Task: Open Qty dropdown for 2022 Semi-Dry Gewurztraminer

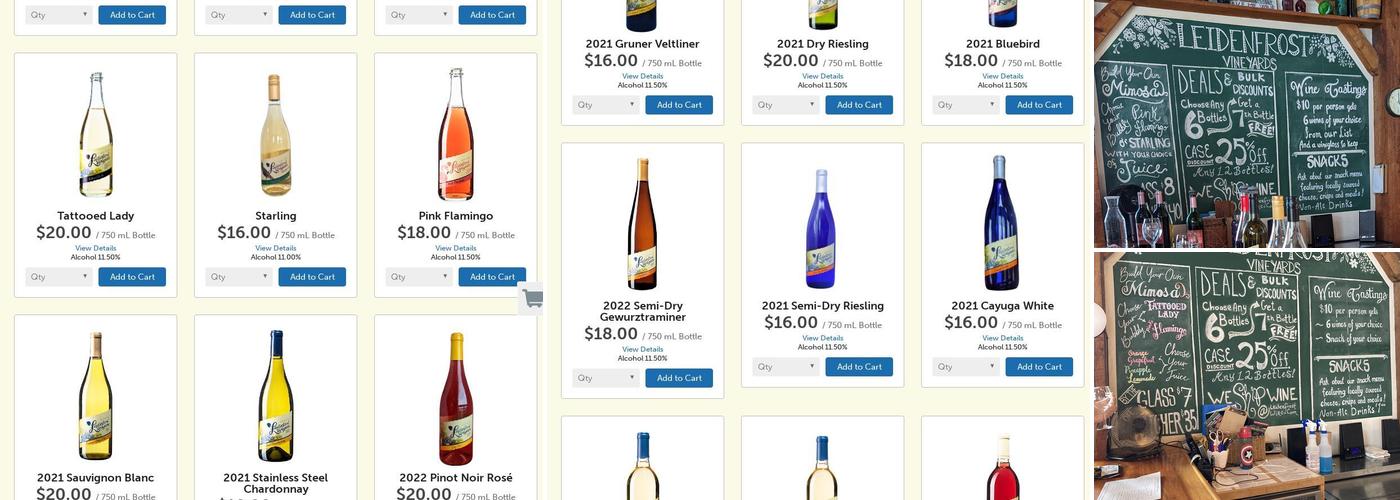Action: [606, 378]
